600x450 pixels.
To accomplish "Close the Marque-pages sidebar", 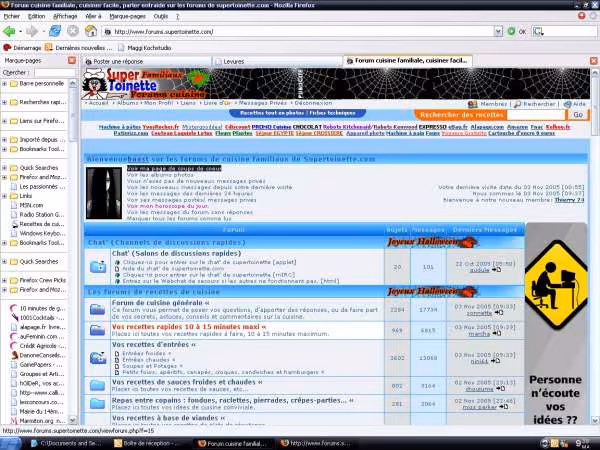I will [72, 60].
